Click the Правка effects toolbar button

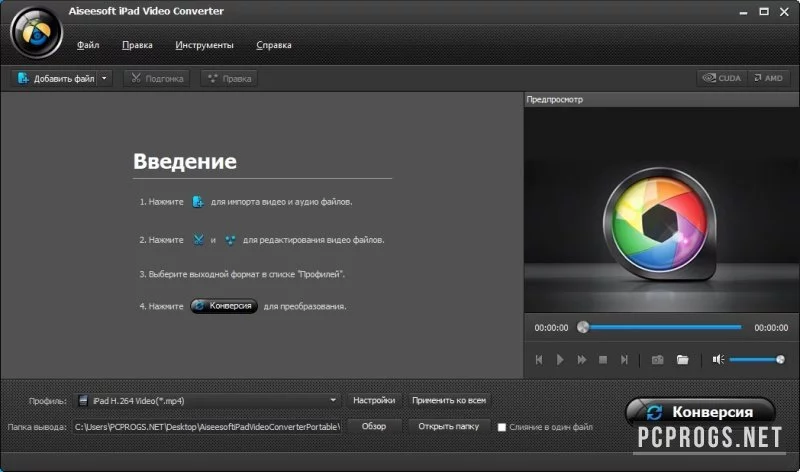point(229,78)
